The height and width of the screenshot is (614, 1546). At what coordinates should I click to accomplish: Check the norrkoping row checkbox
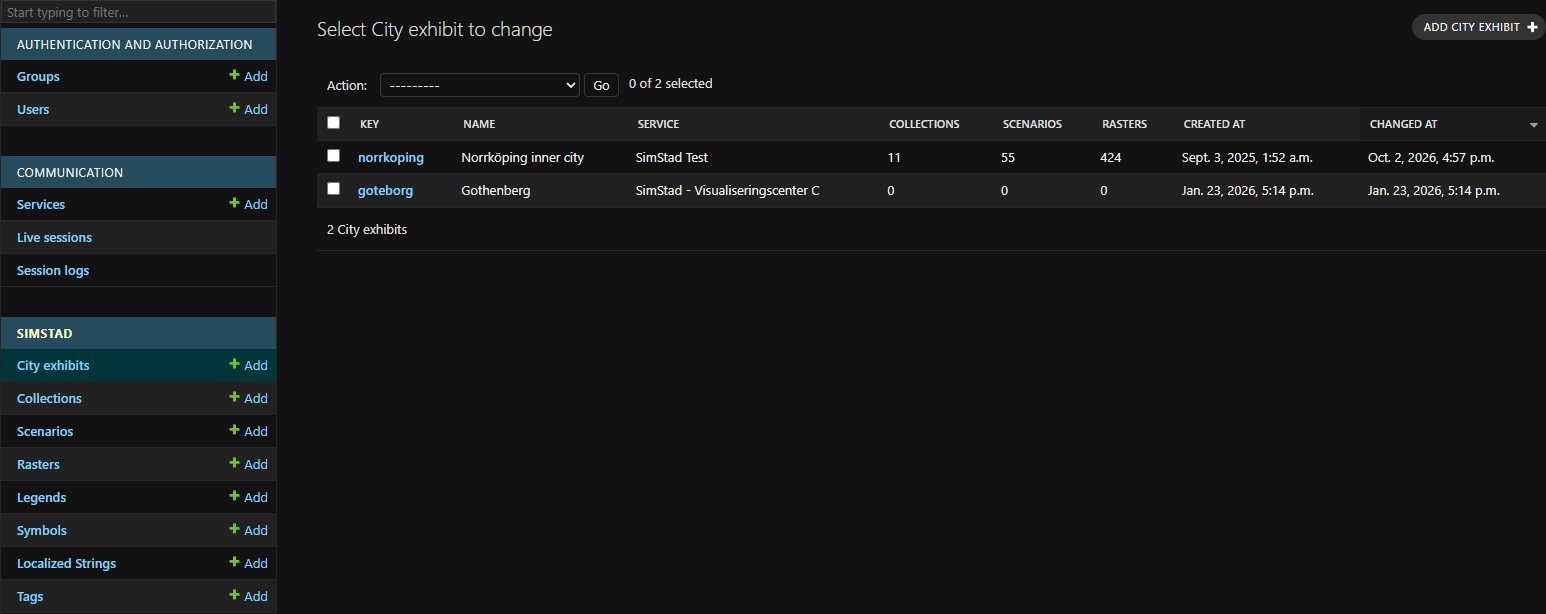[x=334, y=156]
